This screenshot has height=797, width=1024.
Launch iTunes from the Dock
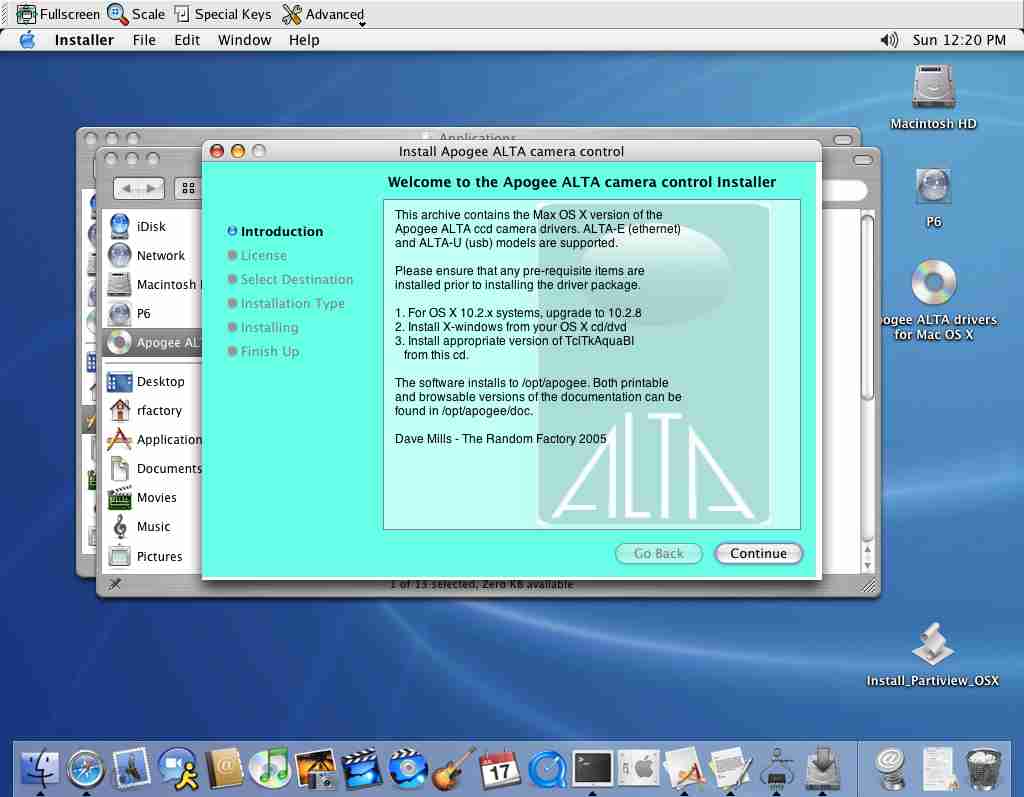(270, 768)
